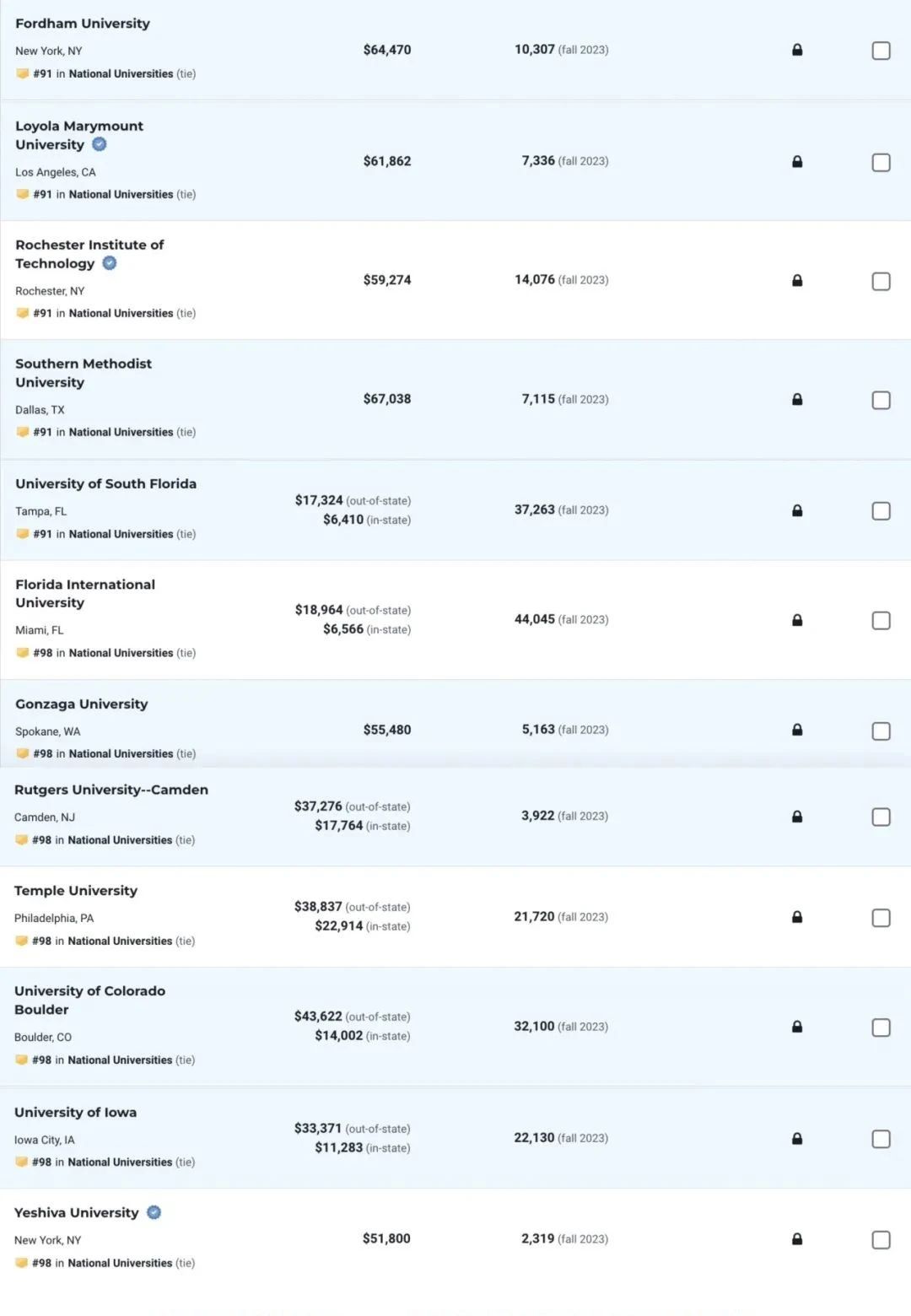The height and width of the screenshot is (1316, 911).
Task: Select the checkbox for University of Colorado Boulder
Action: tap(881, 1027)
